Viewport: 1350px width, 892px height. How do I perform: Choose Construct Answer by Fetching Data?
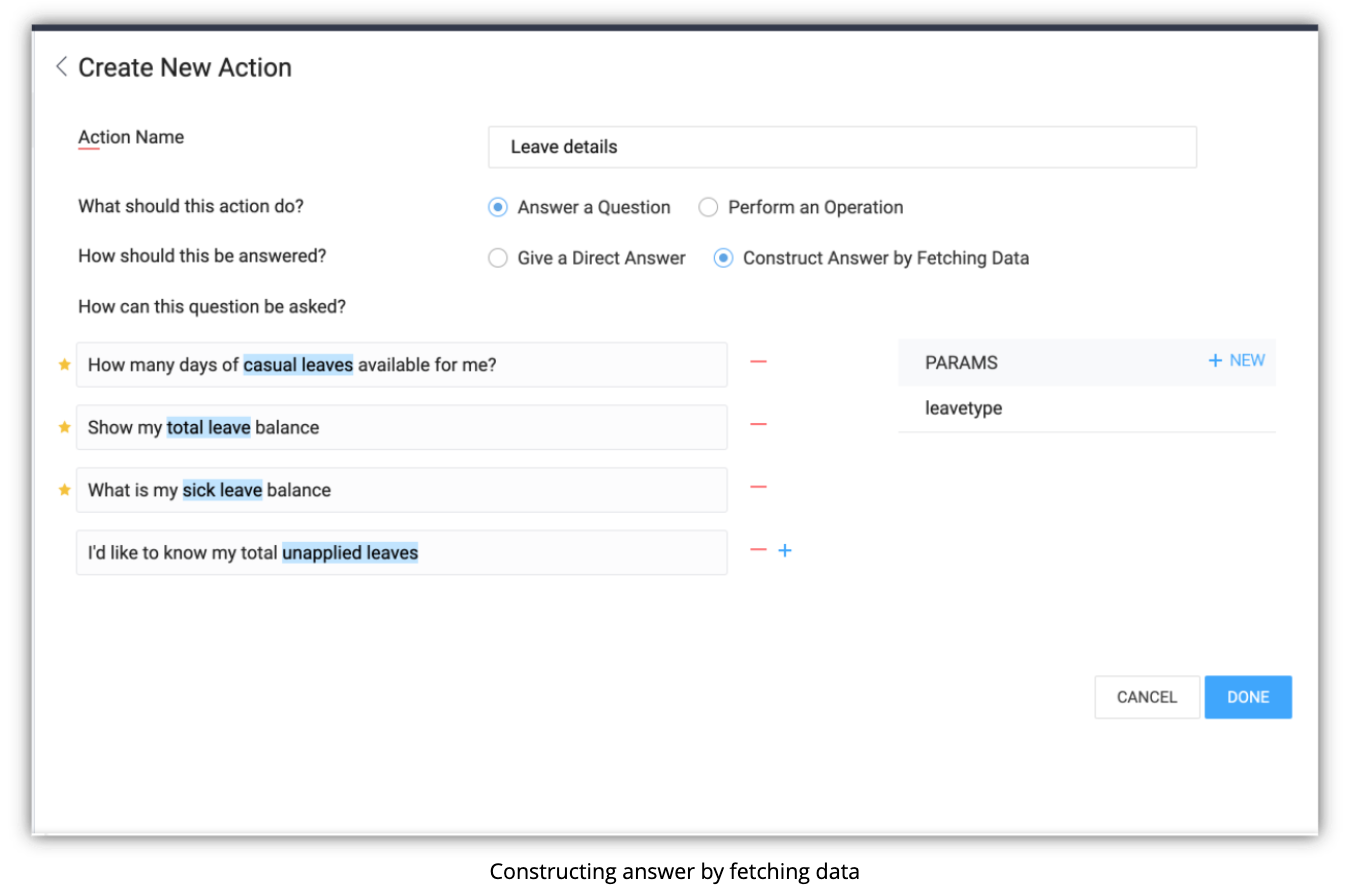coord(723,258)
